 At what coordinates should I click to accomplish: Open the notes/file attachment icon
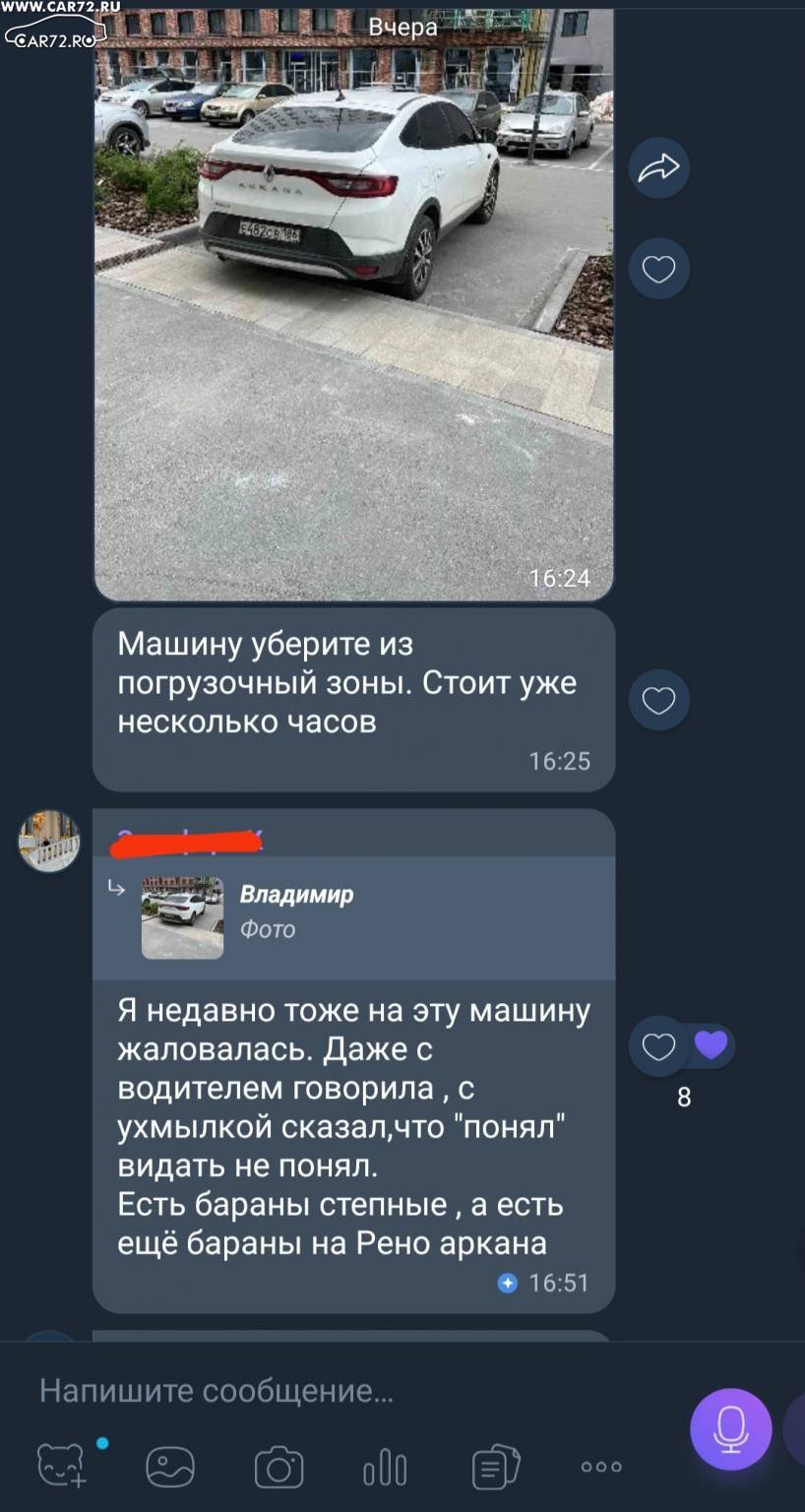(495, 1467)
